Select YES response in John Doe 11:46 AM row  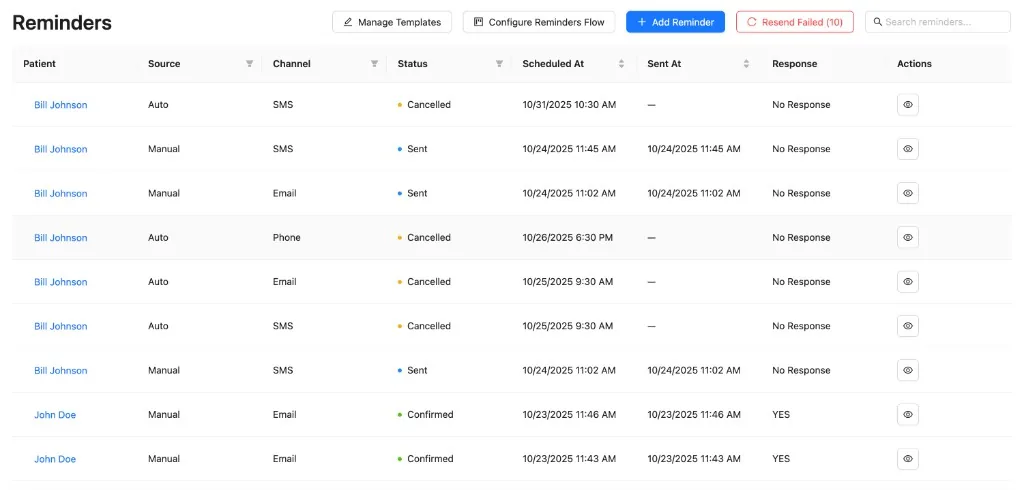click(780, 414)
